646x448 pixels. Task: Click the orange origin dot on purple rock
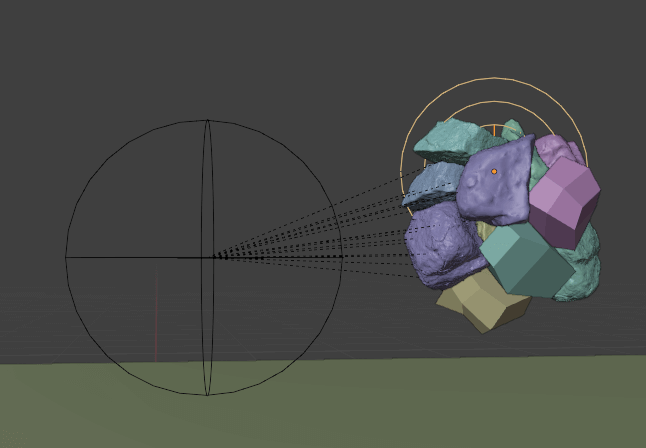494,172
